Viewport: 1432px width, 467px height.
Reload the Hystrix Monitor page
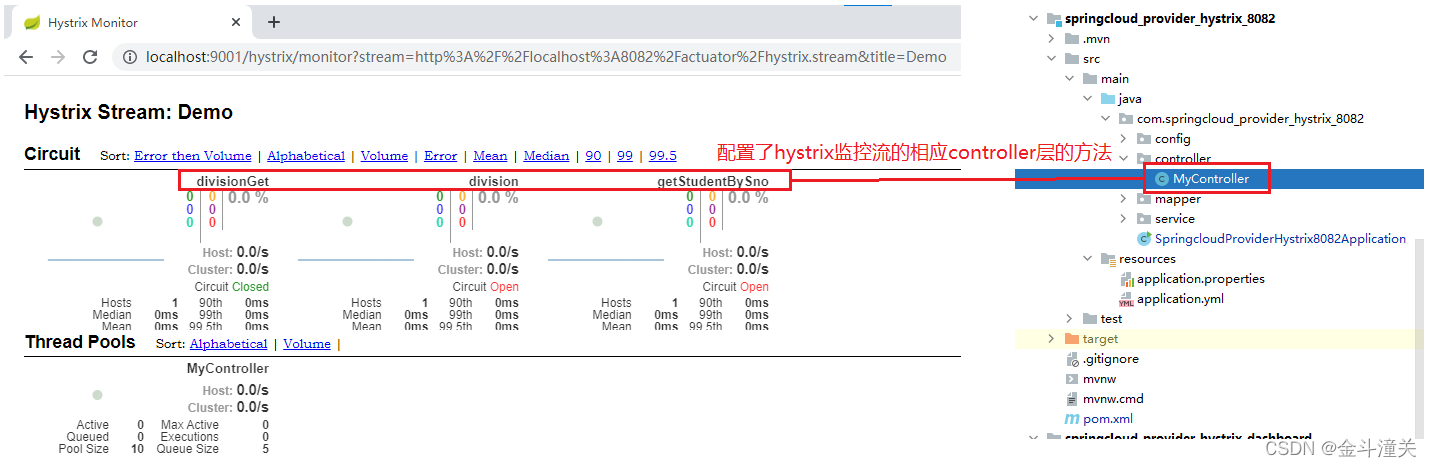90,57
